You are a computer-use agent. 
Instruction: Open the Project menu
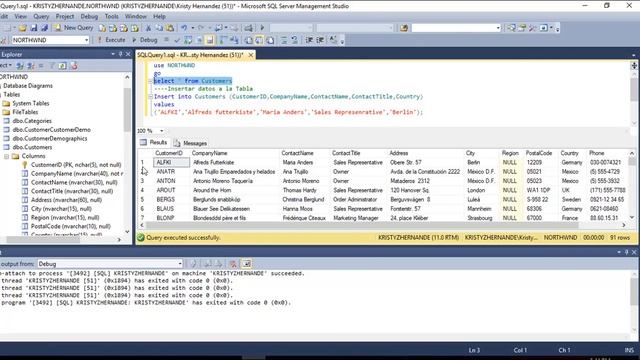[65, 16]
